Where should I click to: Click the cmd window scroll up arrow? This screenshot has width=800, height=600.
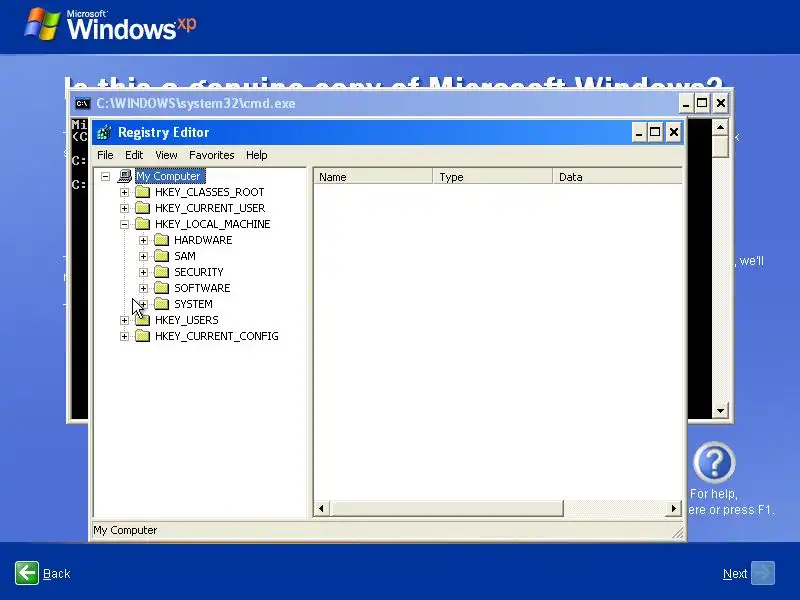point(720,127)
